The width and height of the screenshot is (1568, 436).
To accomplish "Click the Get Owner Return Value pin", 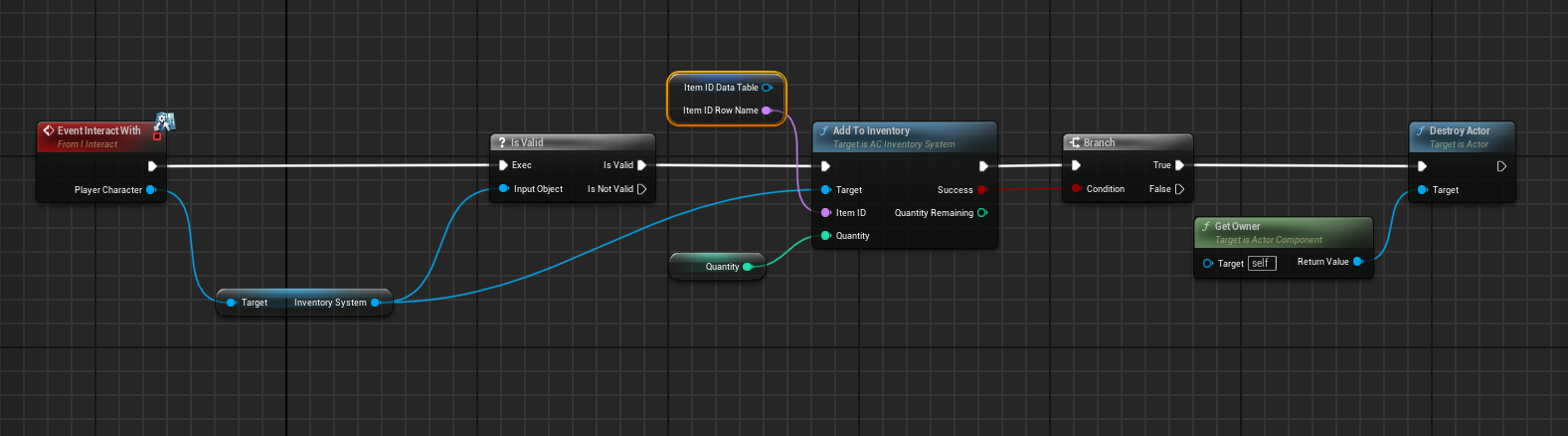I will click(1358, 262).
